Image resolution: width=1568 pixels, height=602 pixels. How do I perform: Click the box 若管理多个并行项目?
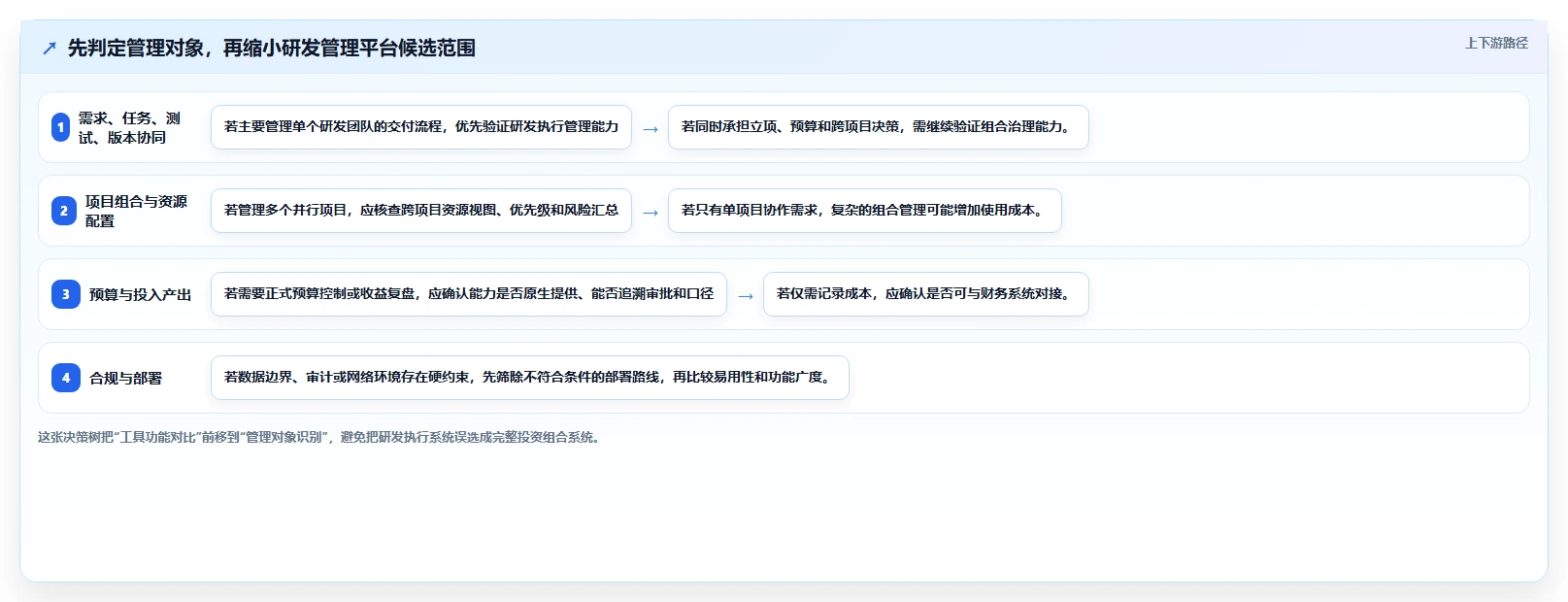coord(421,211)
